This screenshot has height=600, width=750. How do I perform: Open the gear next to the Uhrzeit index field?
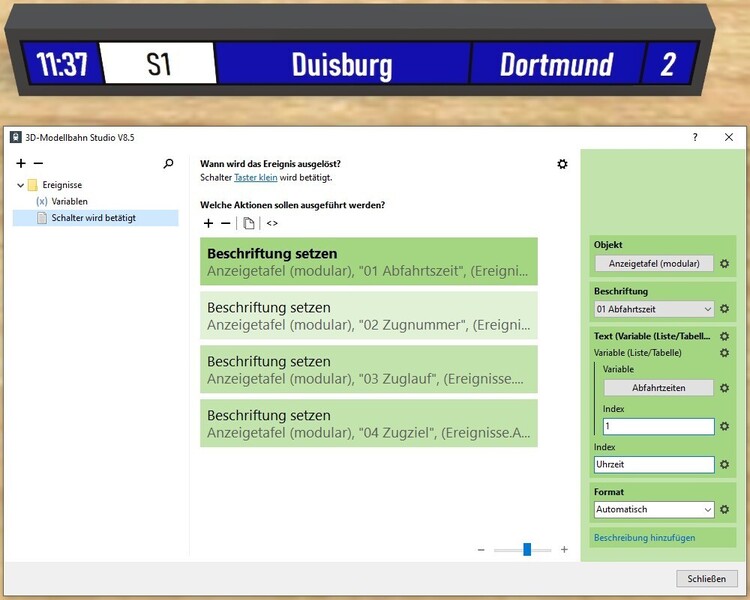tap(725, 465)
